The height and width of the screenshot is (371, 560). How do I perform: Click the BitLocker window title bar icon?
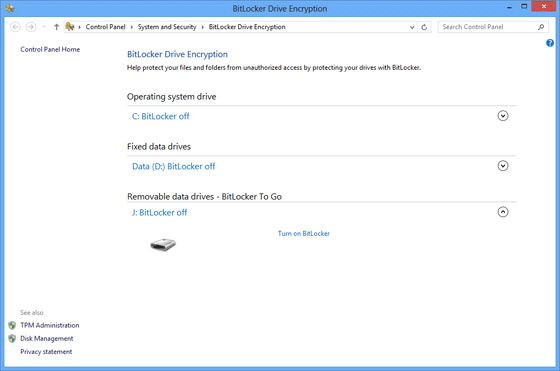[10, 8]
